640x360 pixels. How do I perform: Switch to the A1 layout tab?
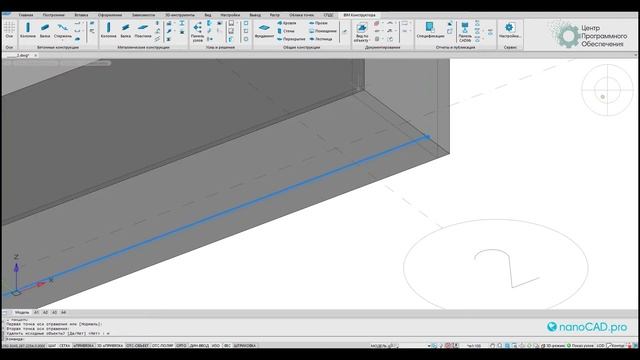pos(36,313)
